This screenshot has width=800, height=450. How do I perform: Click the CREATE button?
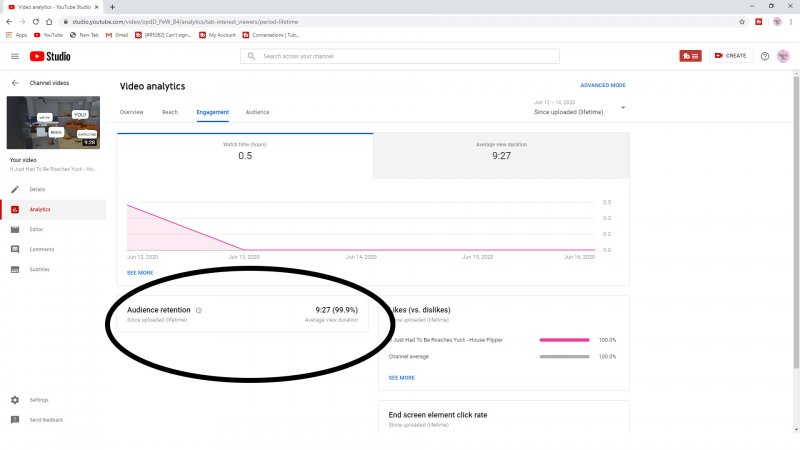point(731,56)
